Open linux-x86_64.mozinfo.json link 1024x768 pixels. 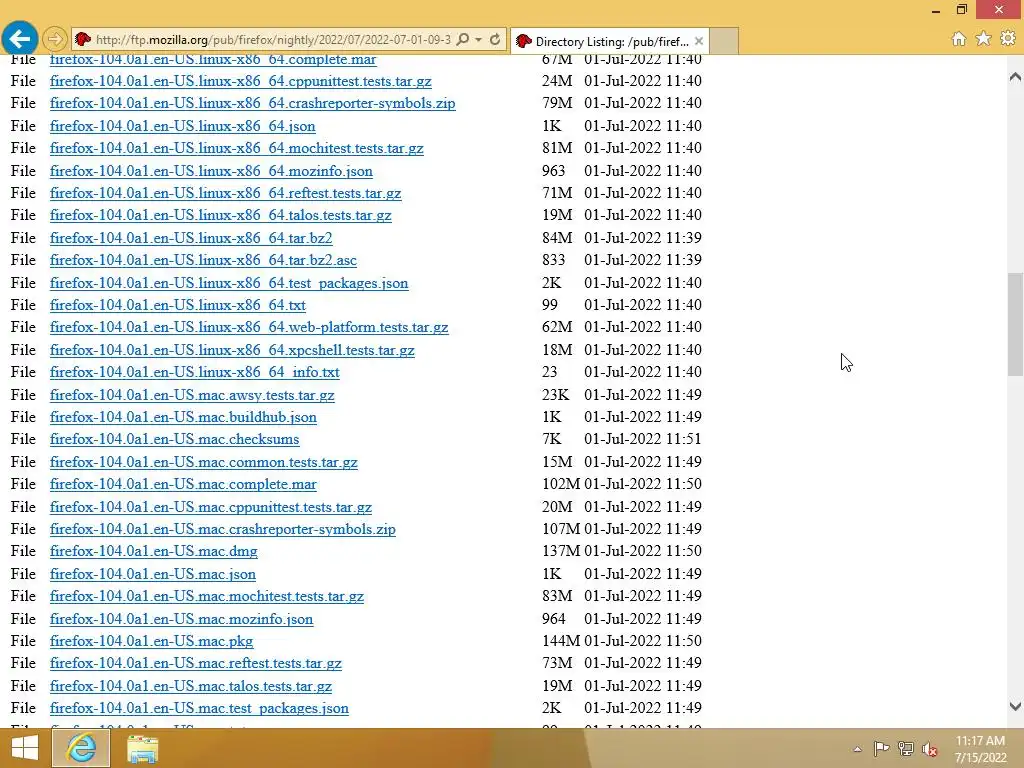coord(211,171)
